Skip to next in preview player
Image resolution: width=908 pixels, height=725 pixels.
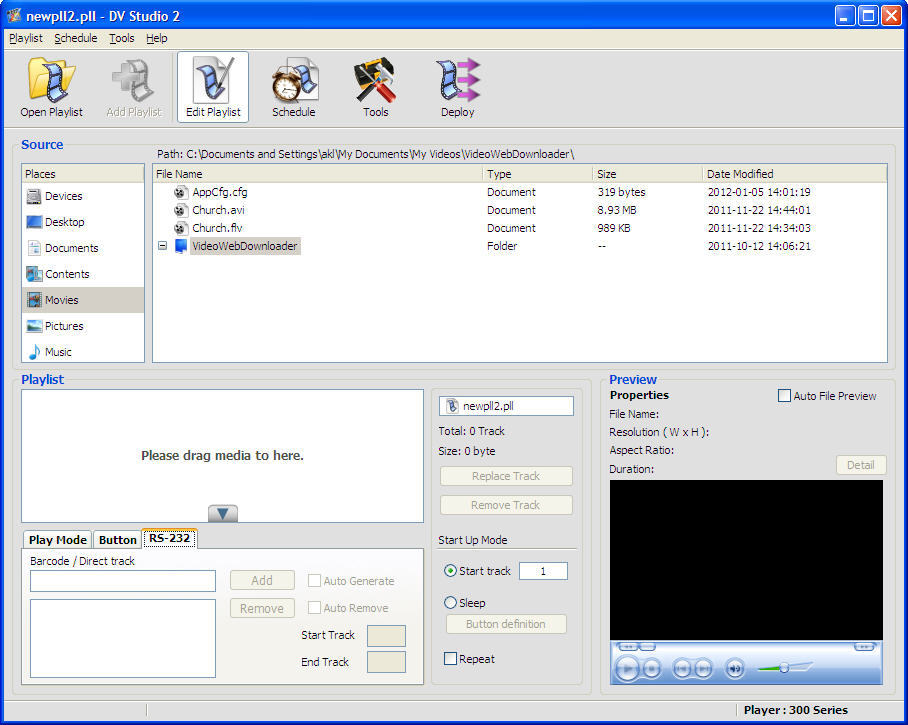click(703, 669)
